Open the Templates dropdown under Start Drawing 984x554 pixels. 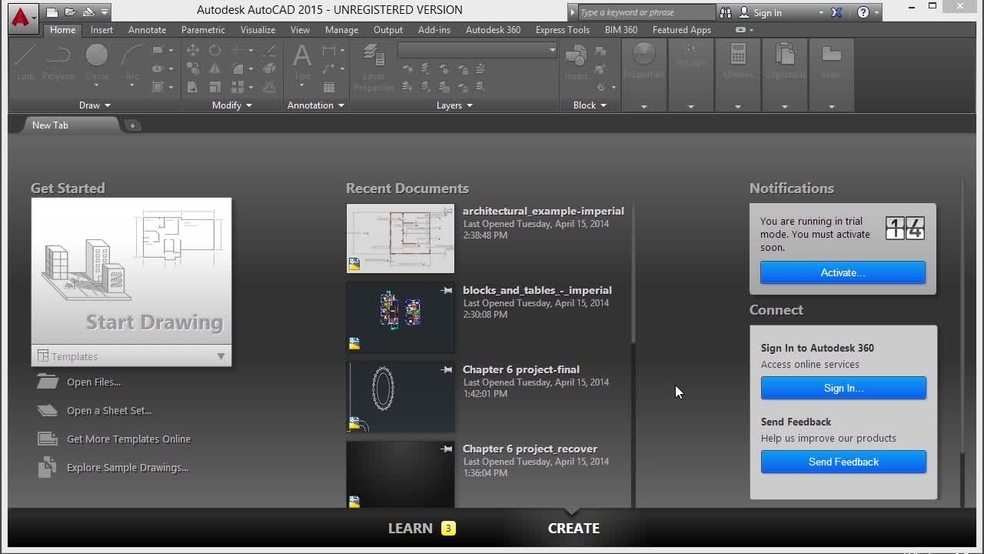click(x=131, y=356)
